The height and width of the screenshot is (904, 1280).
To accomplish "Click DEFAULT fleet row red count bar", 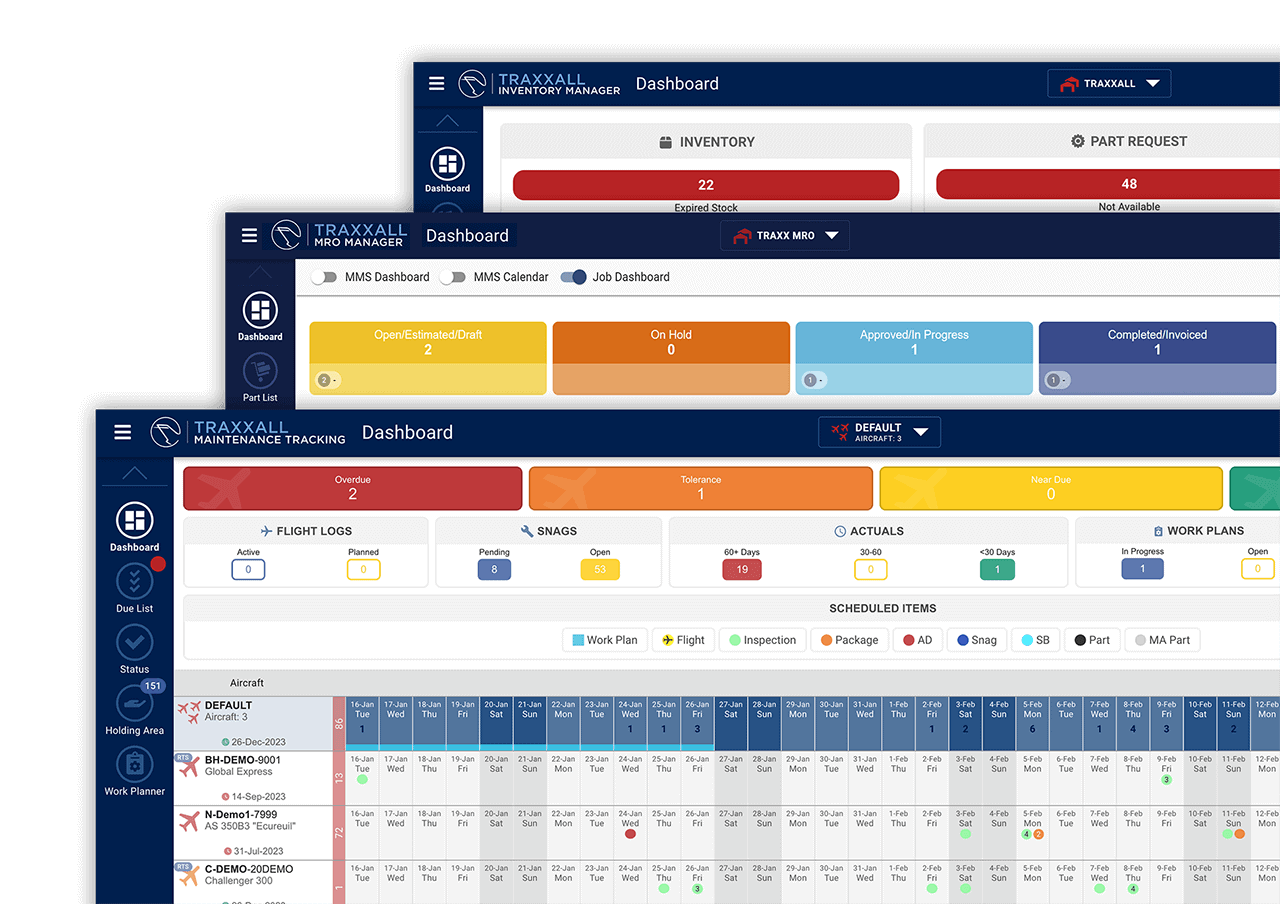I will (x=339, y=724).
